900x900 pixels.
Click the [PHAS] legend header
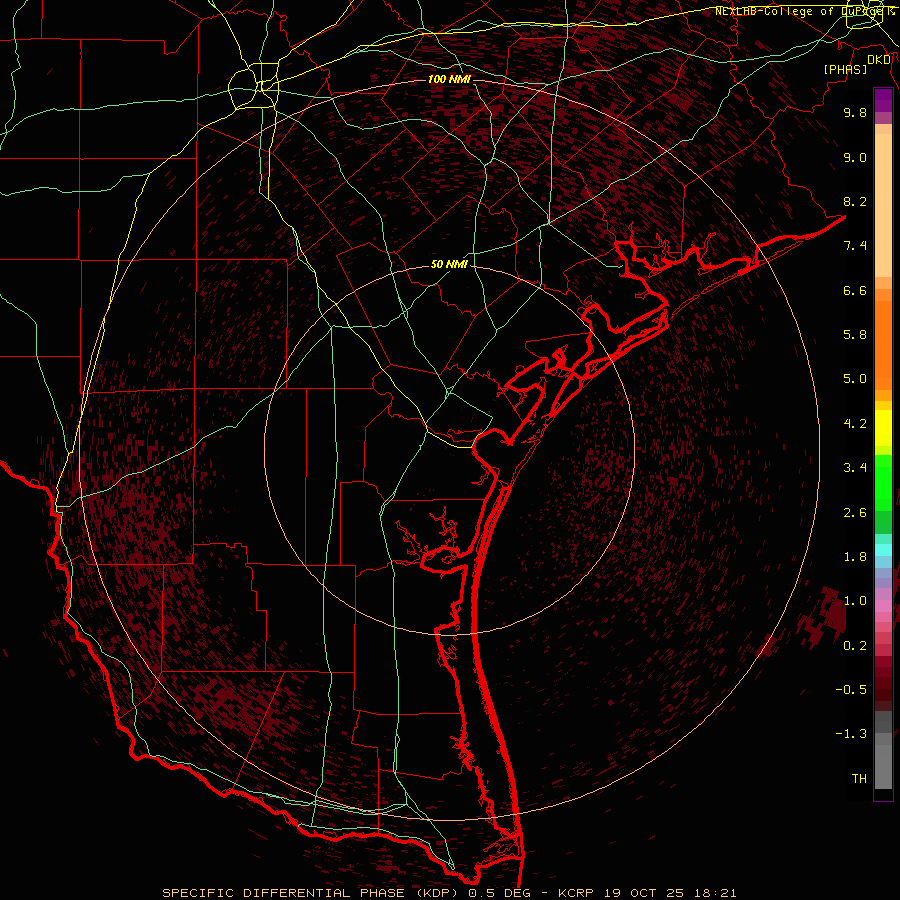(845, 69)
